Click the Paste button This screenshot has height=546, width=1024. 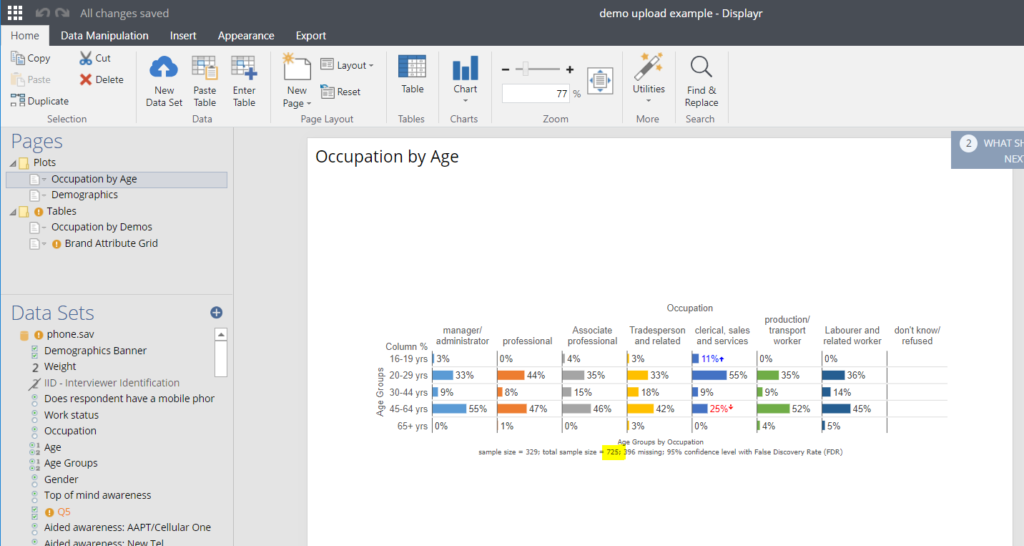31,80
